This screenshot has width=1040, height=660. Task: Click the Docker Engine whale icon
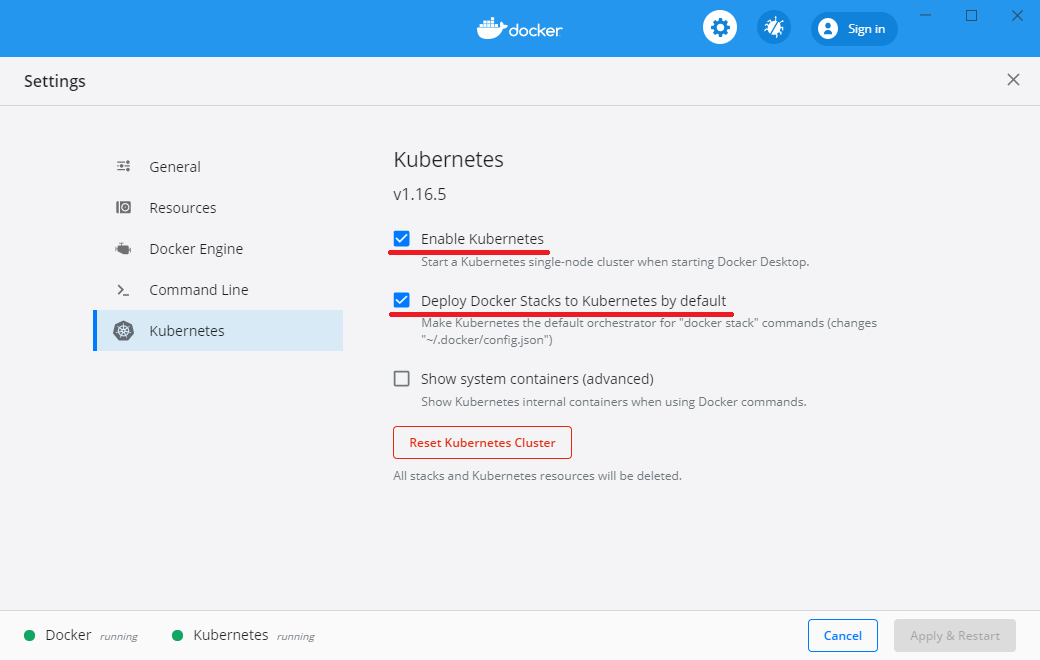click(x=123, y=249)
